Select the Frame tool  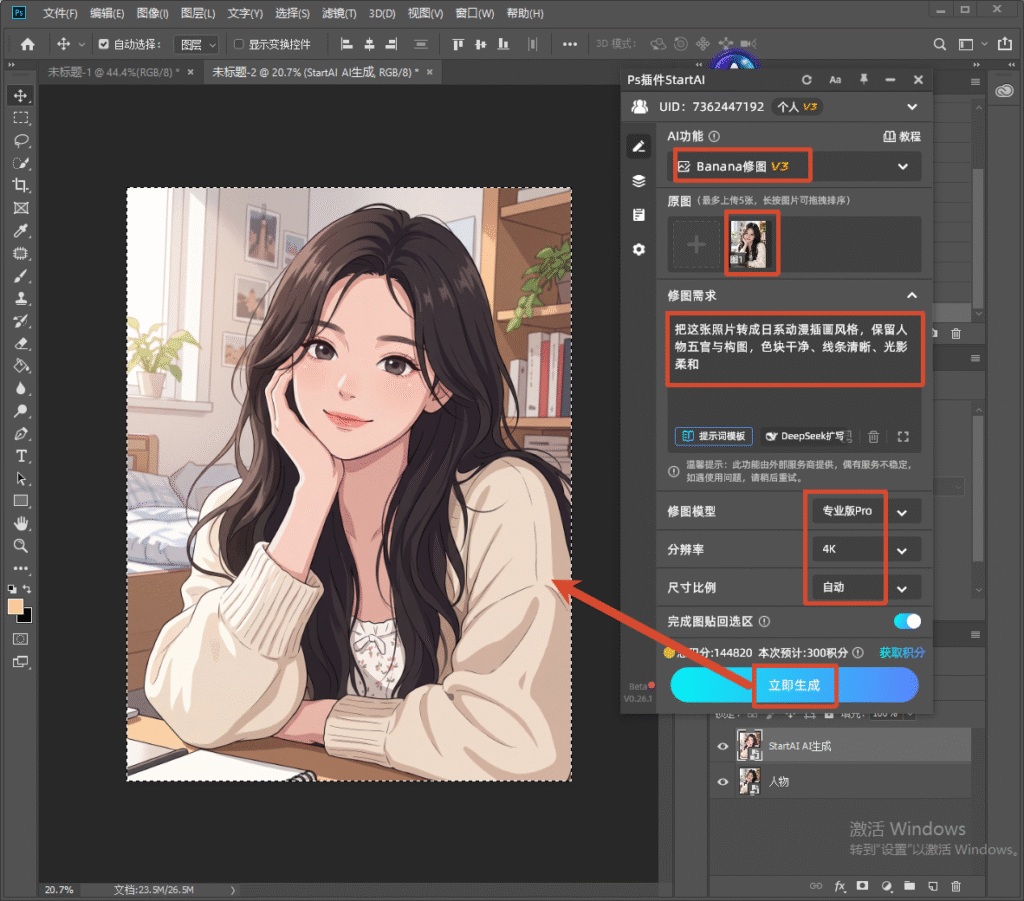(x=21, y=208)
